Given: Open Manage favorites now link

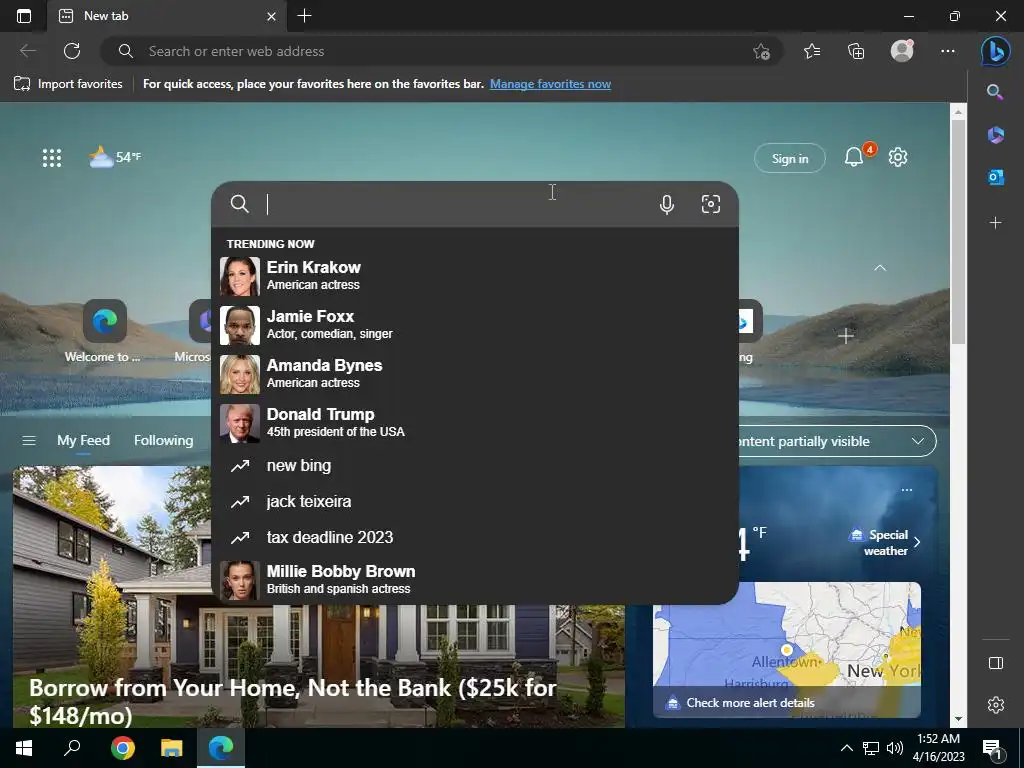Looking at the screenshot, I should pos(550,84).
